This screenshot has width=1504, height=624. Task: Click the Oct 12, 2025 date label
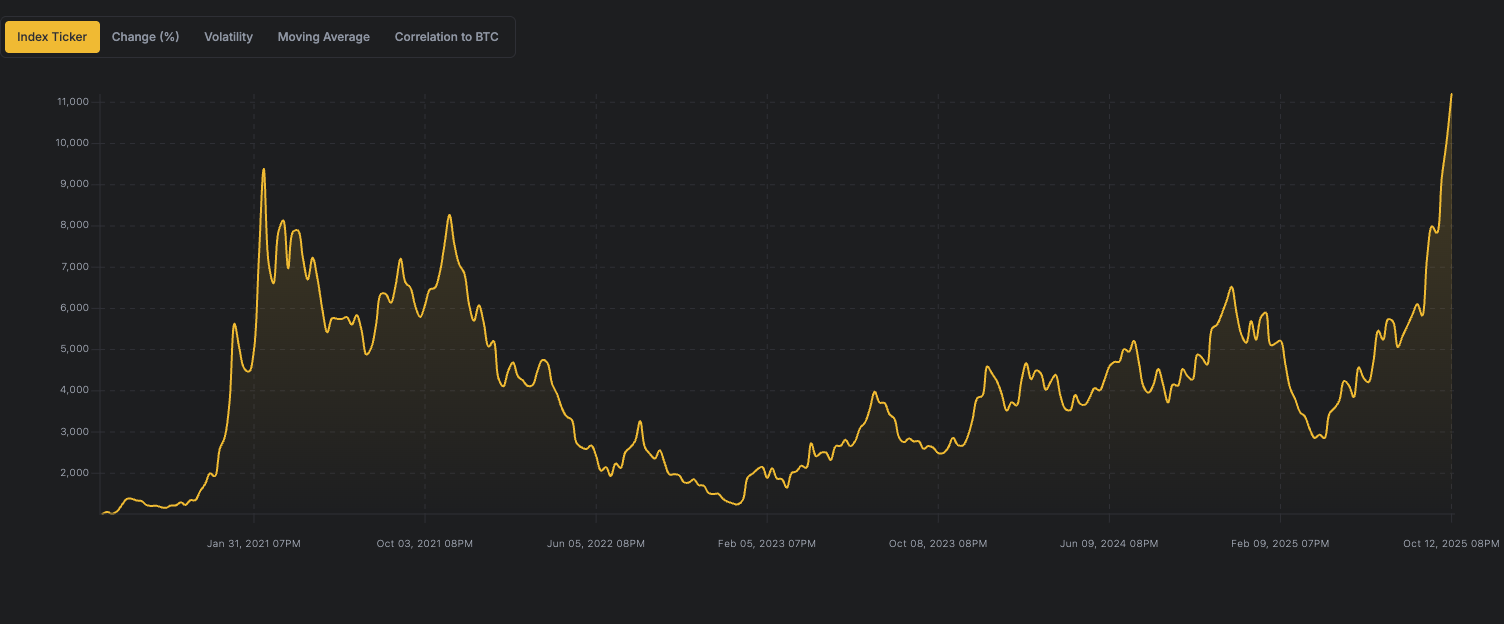[x=1450, y=543]
